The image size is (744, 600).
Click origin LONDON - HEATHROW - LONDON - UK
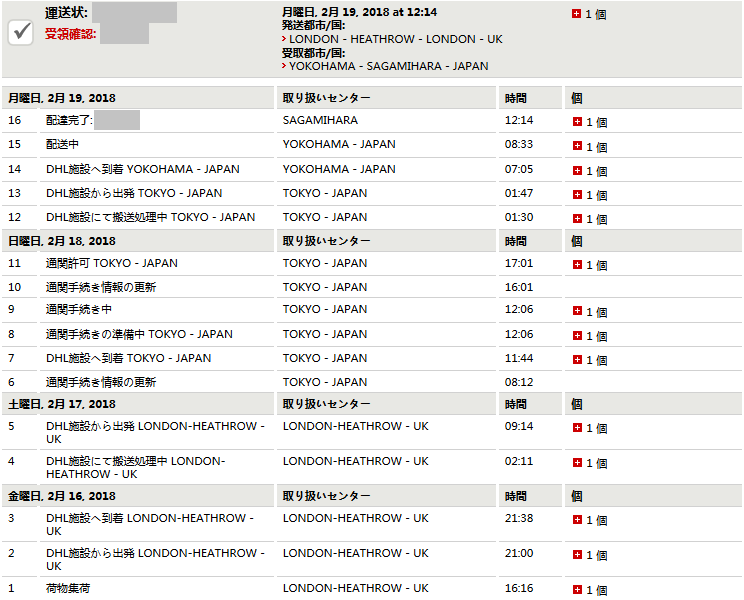click(x=396, y=39)
